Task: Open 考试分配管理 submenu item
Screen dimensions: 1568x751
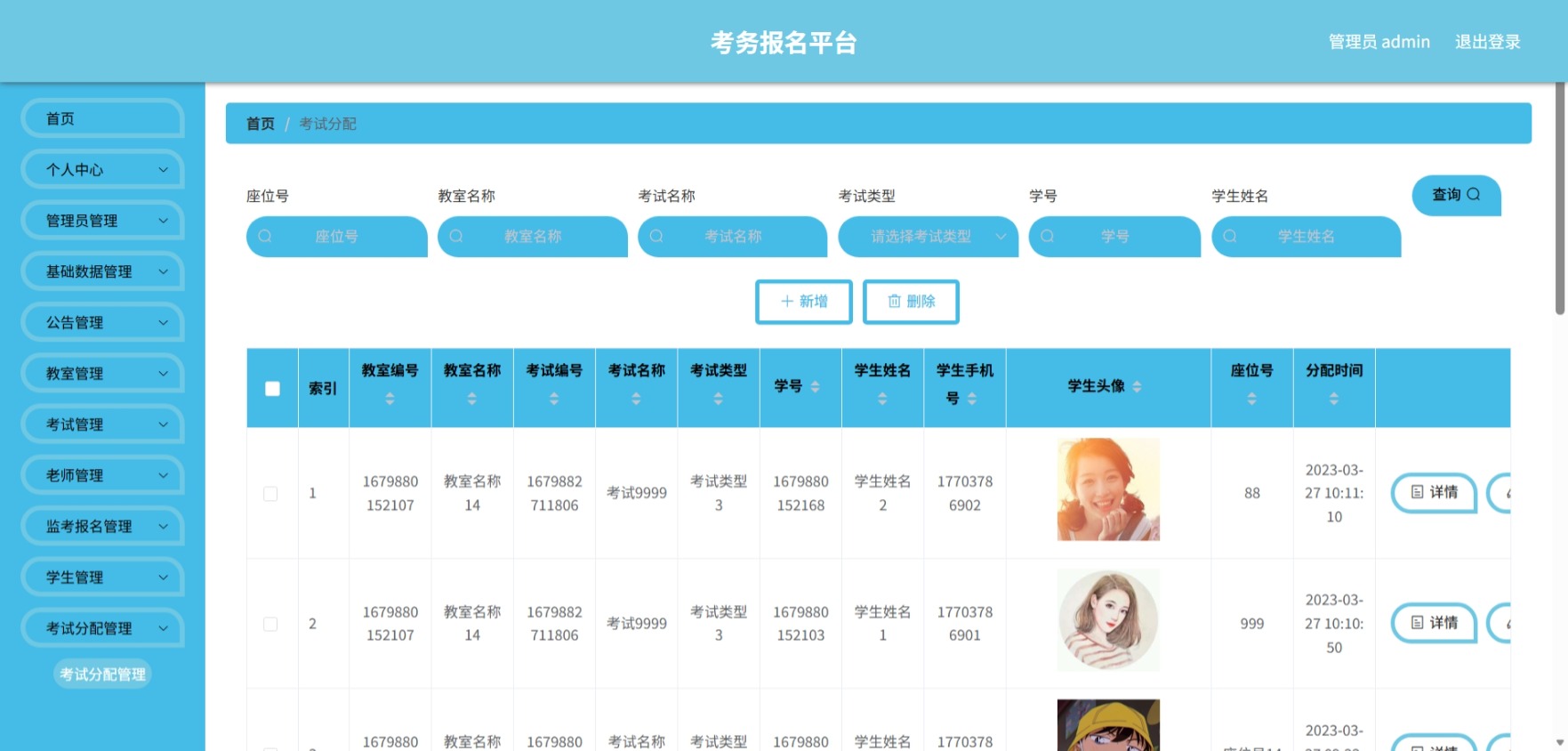Action: coord(102,674)
